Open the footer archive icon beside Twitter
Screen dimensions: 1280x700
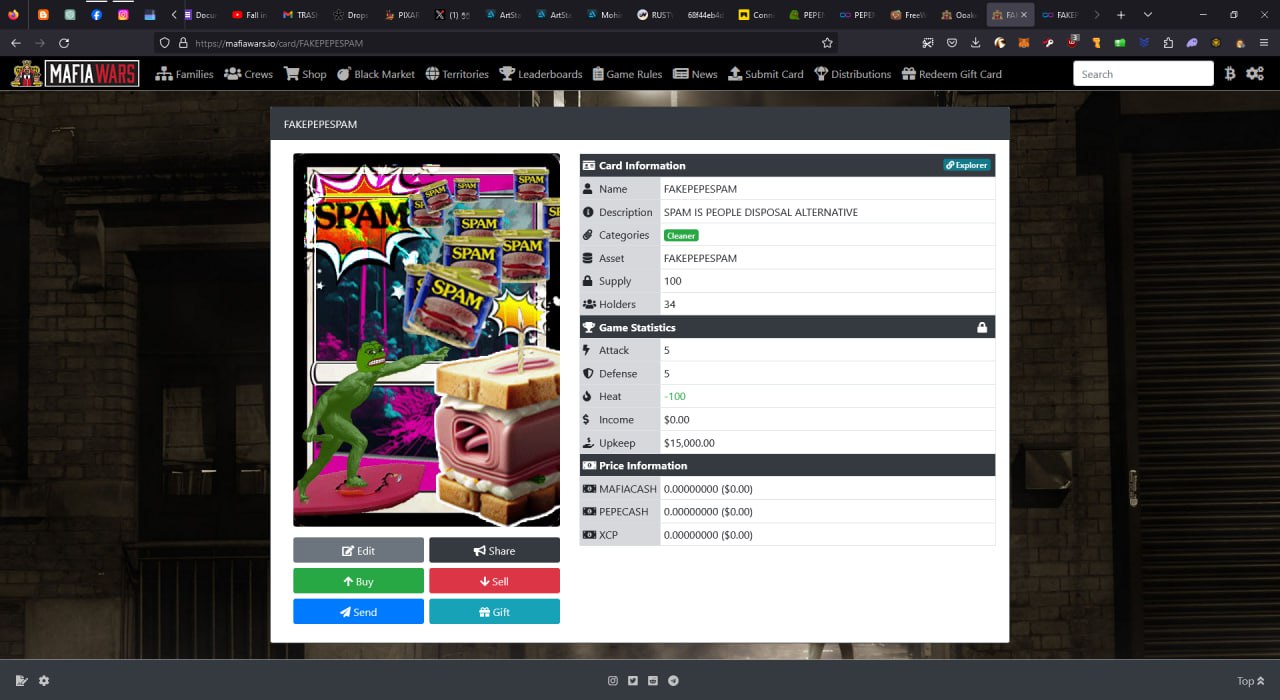[653, 681]
